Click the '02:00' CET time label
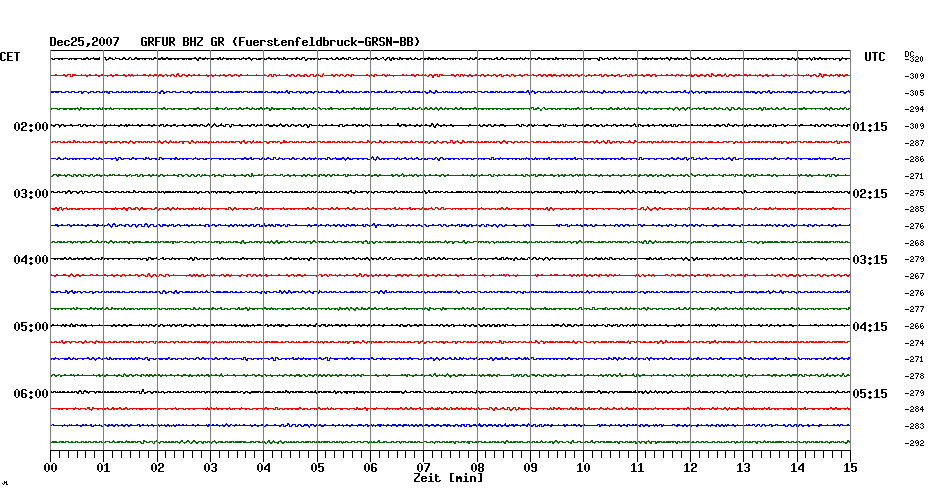 31,127
